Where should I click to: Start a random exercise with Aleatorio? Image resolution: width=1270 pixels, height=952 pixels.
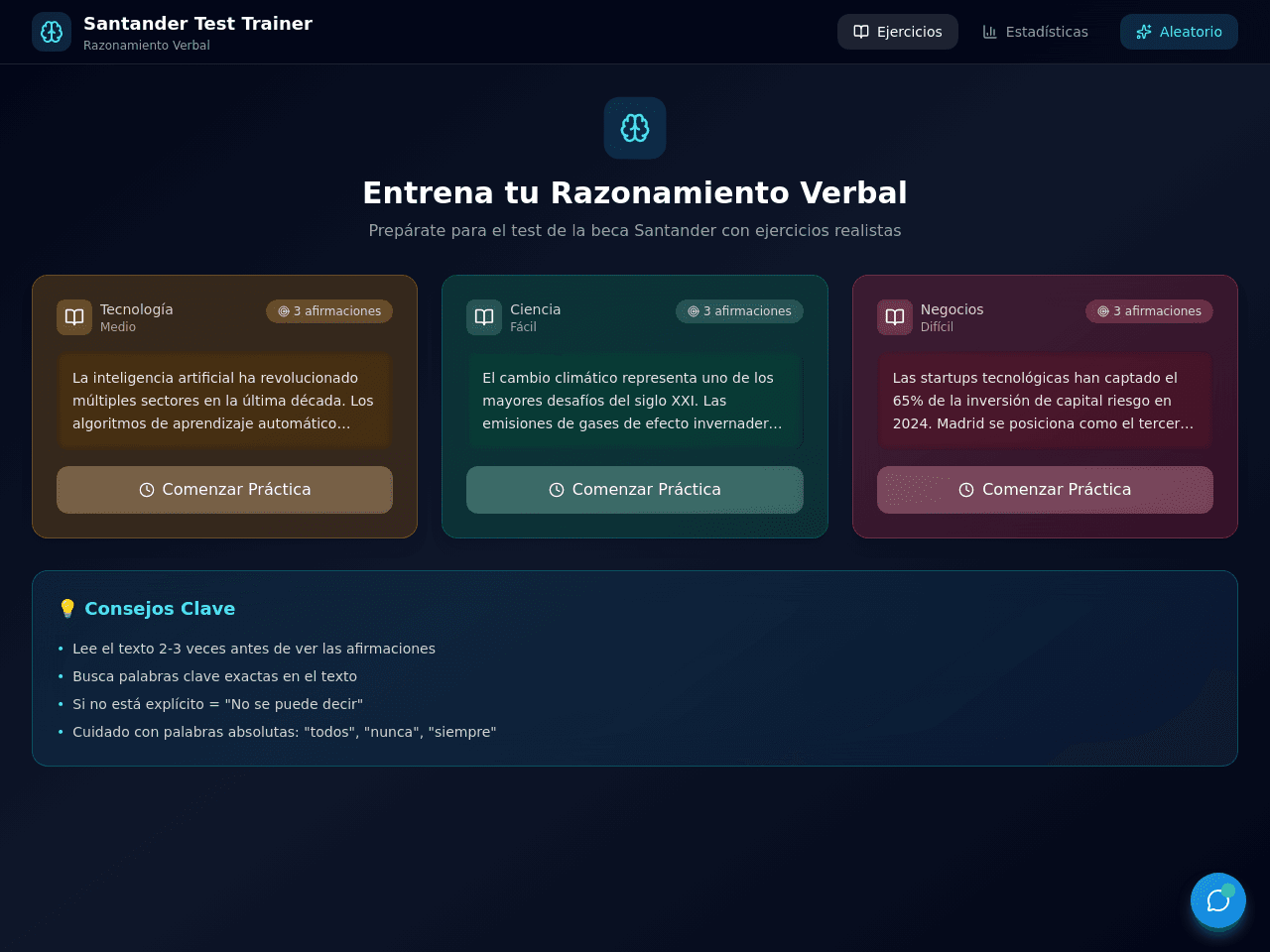click(1179, 32)
